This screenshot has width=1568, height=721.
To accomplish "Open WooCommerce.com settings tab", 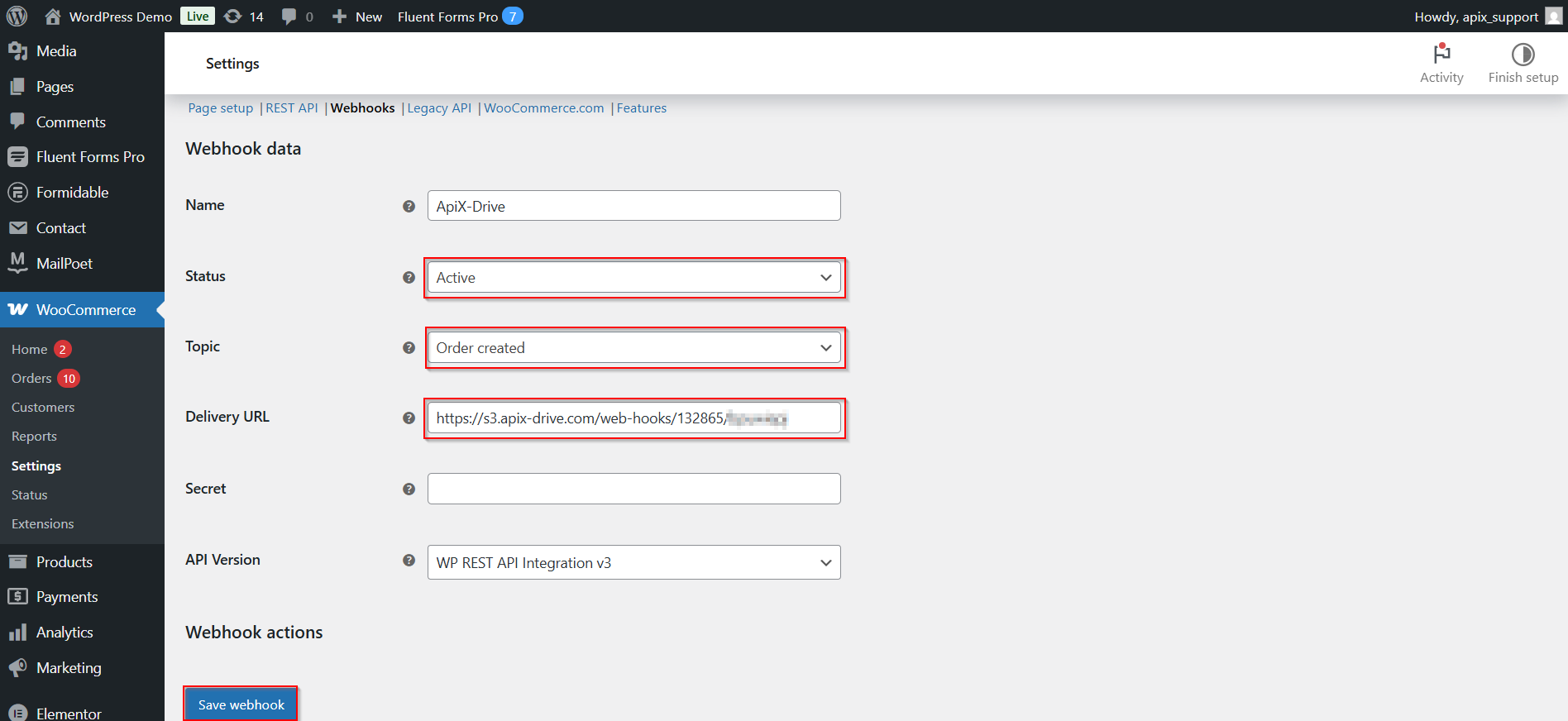I will tap(544, 108).
